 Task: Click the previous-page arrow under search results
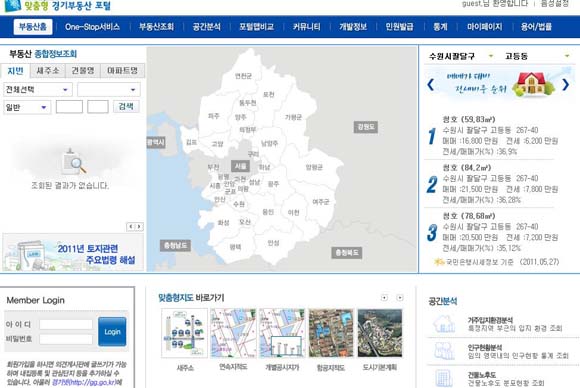click(131, 226)
